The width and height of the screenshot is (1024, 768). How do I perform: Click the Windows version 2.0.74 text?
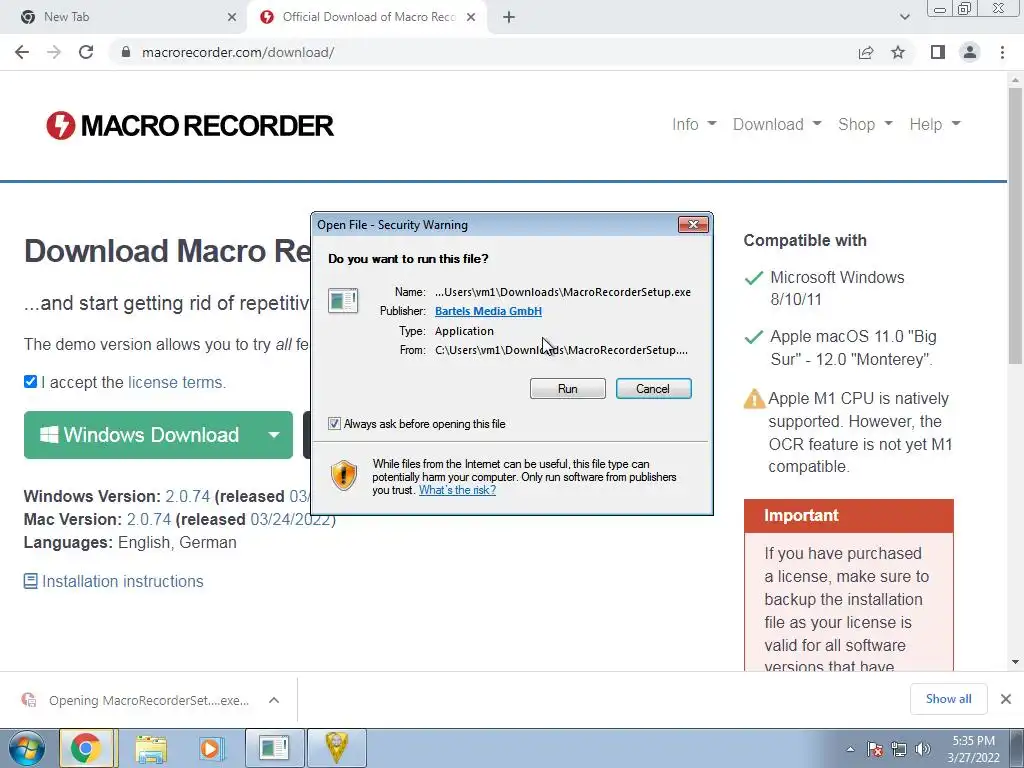pyautogui.click(x=187, y=496)
